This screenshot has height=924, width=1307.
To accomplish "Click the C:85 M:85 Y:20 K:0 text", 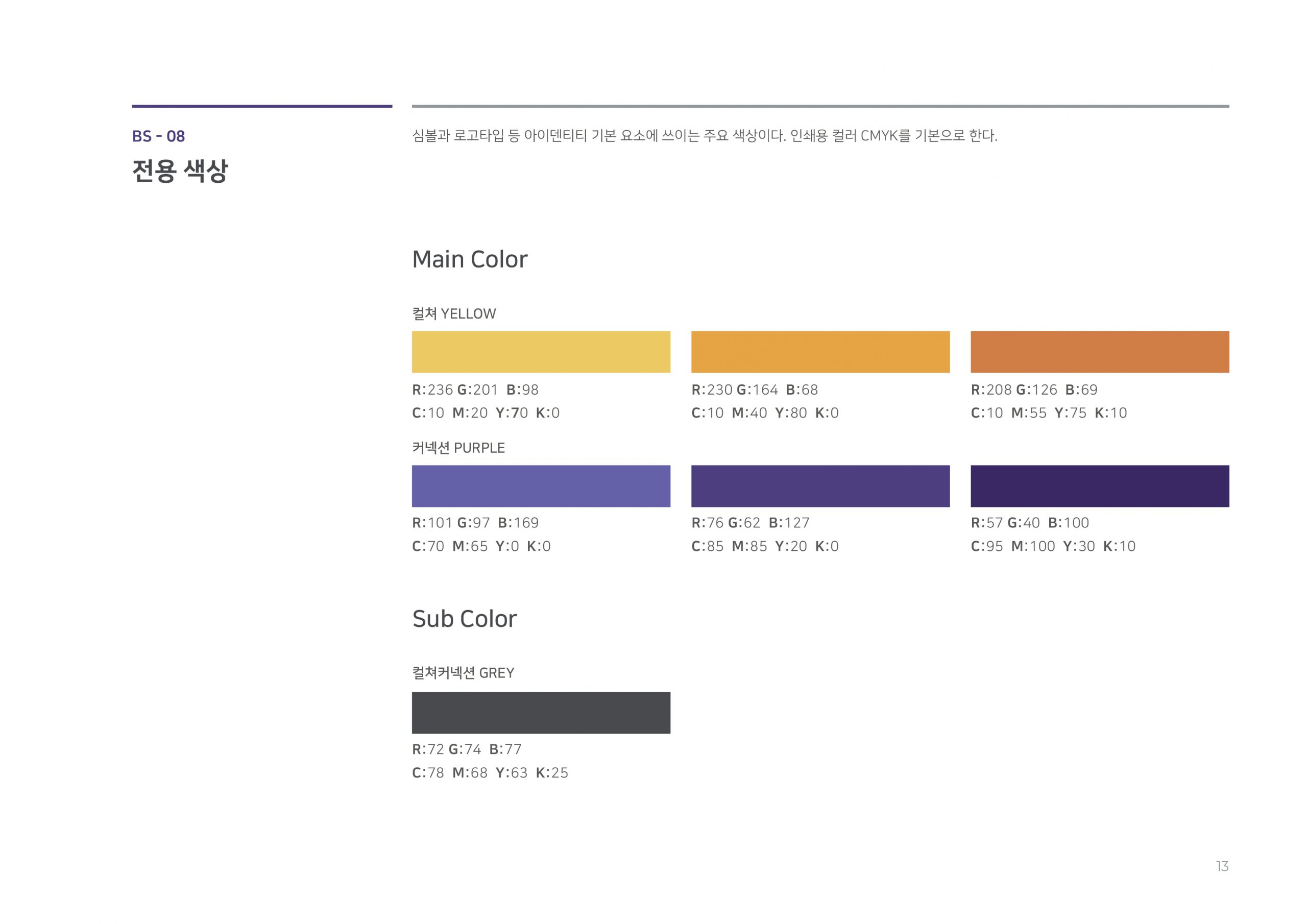I will (765, 546).
